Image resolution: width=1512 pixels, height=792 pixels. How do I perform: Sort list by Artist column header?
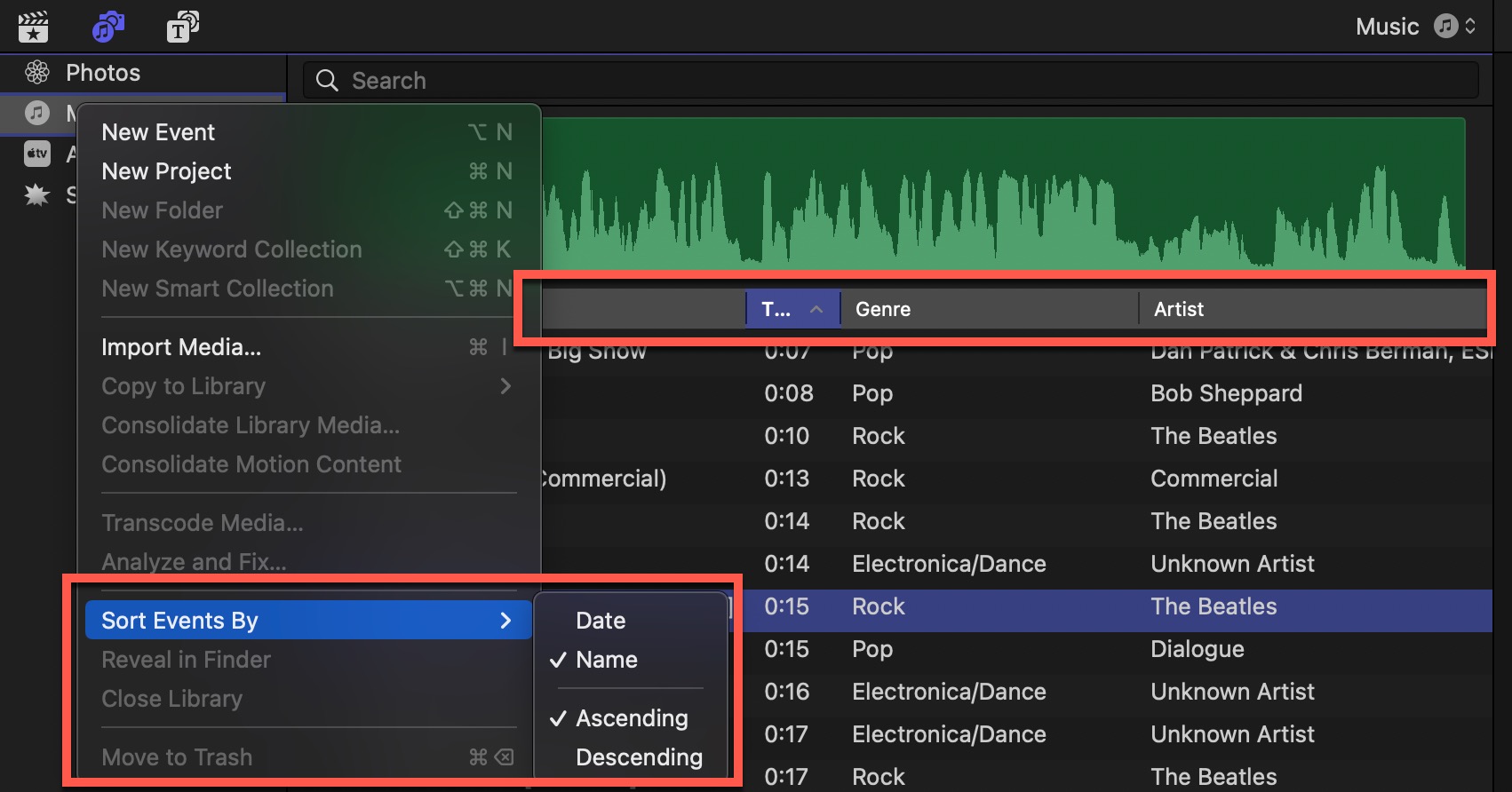point(1313,309)
